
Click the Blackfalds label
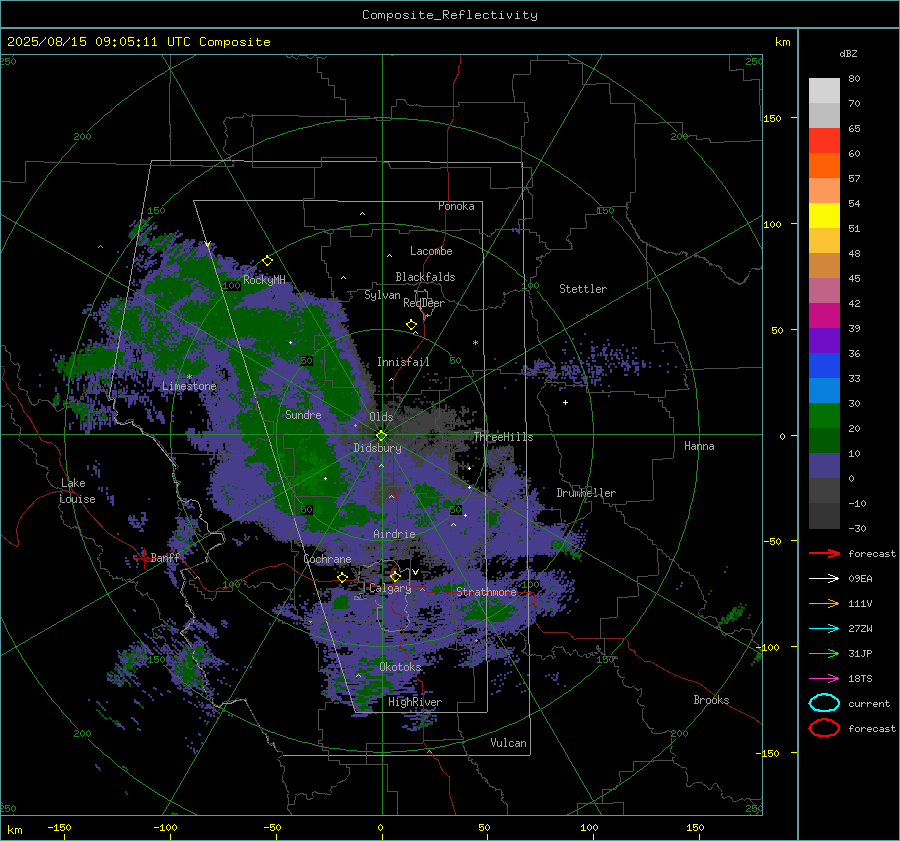[x=425, y=277]
